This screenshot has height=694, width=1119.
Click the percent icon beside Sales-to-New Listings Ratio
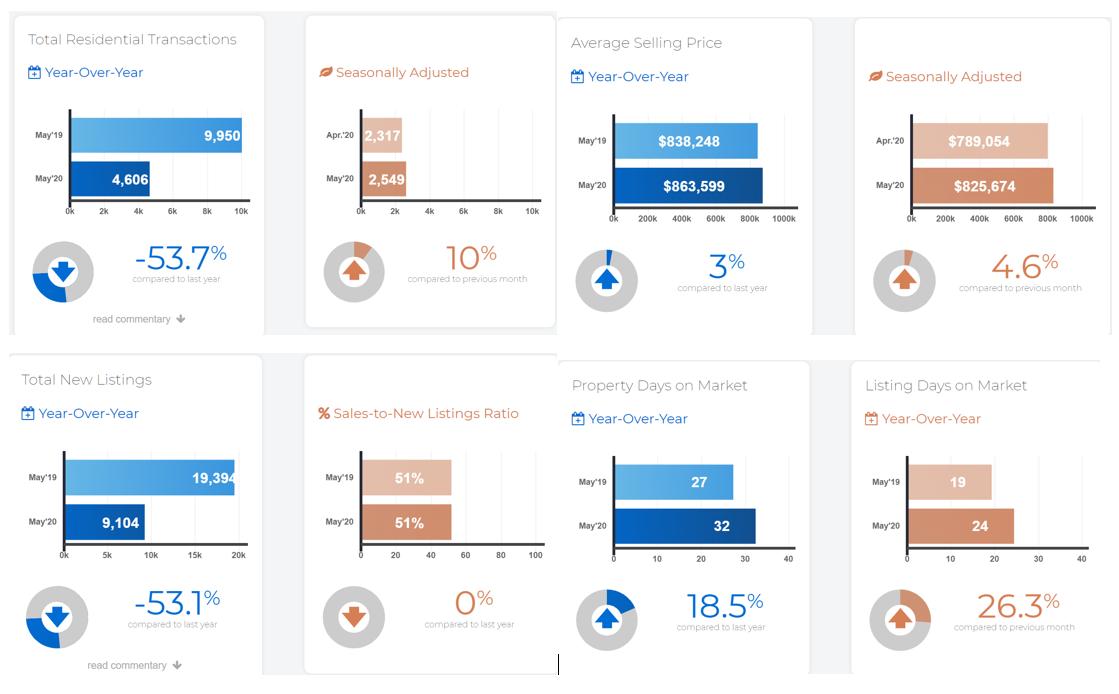(x=324, y=414)
